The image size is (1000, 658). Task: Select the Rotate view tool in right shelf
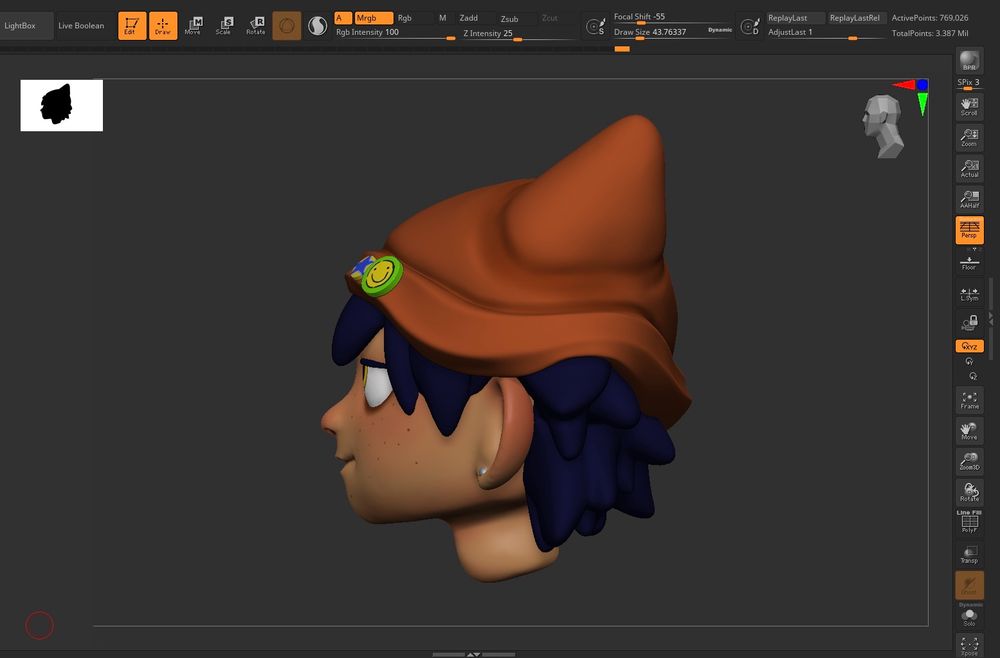[969, 492]
